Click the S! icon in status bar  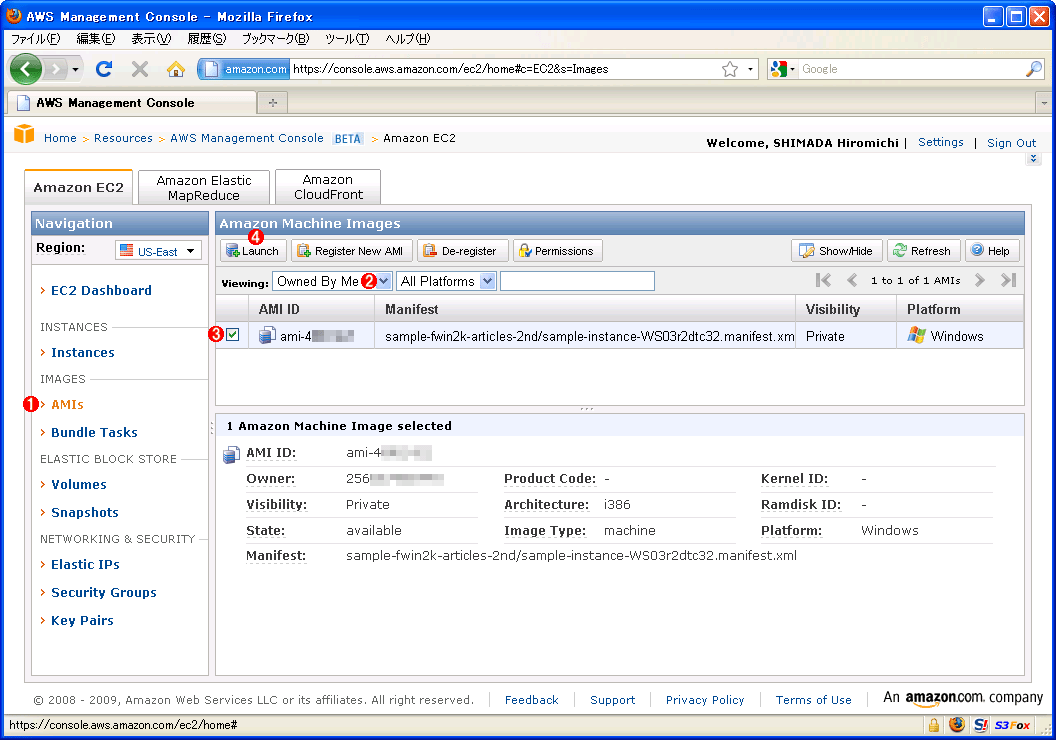[981, 725]
